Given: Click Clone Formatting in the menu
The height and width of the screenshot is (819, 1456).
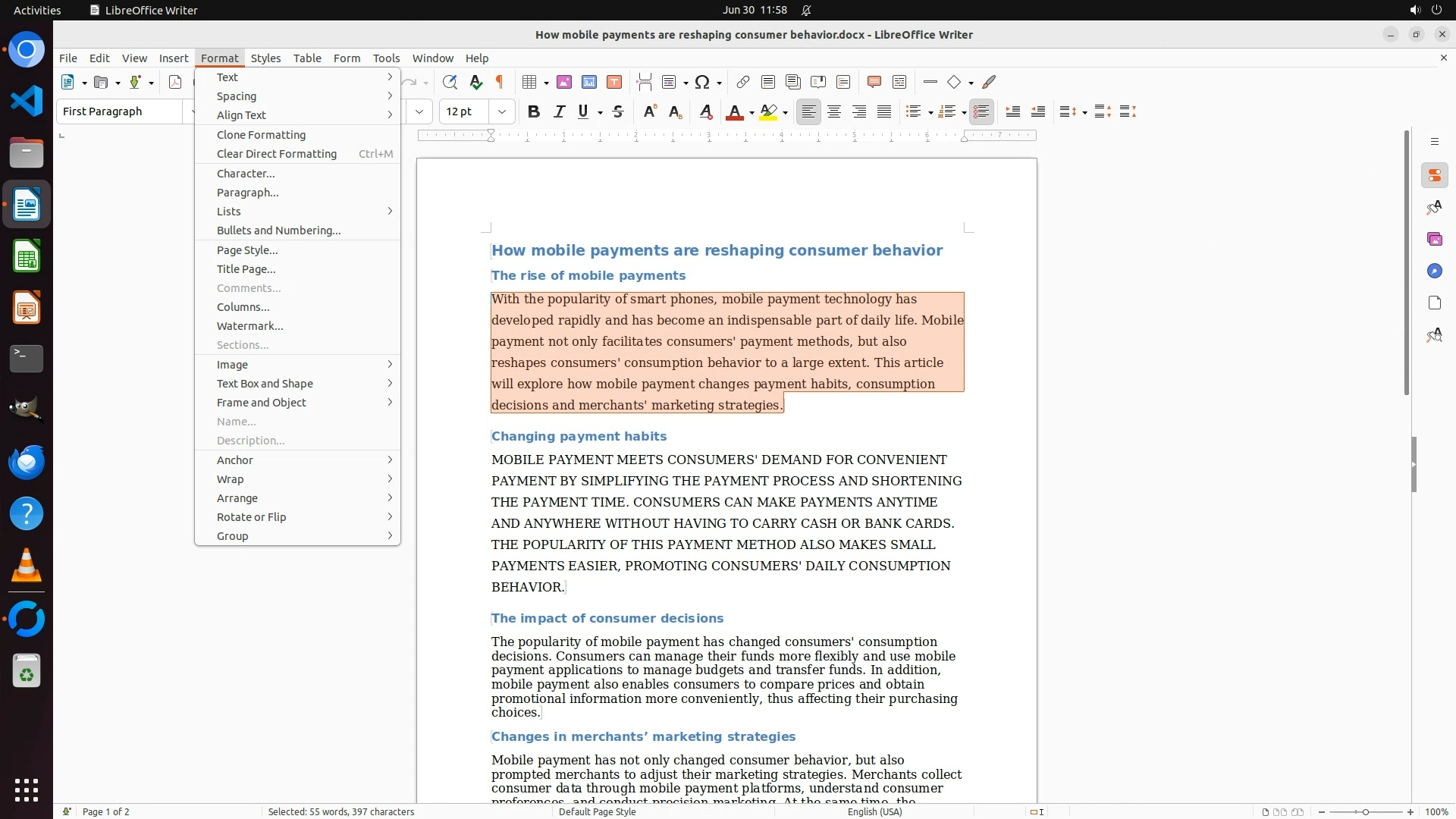Looking at the screenshot, I should (x=261, y=134).
